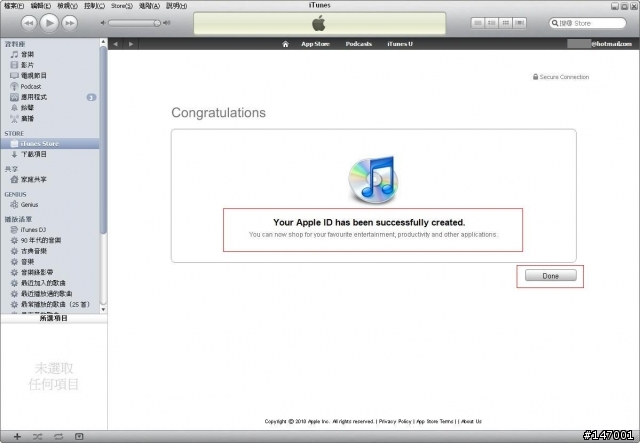Open the App Store Terms link
This screenshot has height=443, width=640.
(434, 421)
